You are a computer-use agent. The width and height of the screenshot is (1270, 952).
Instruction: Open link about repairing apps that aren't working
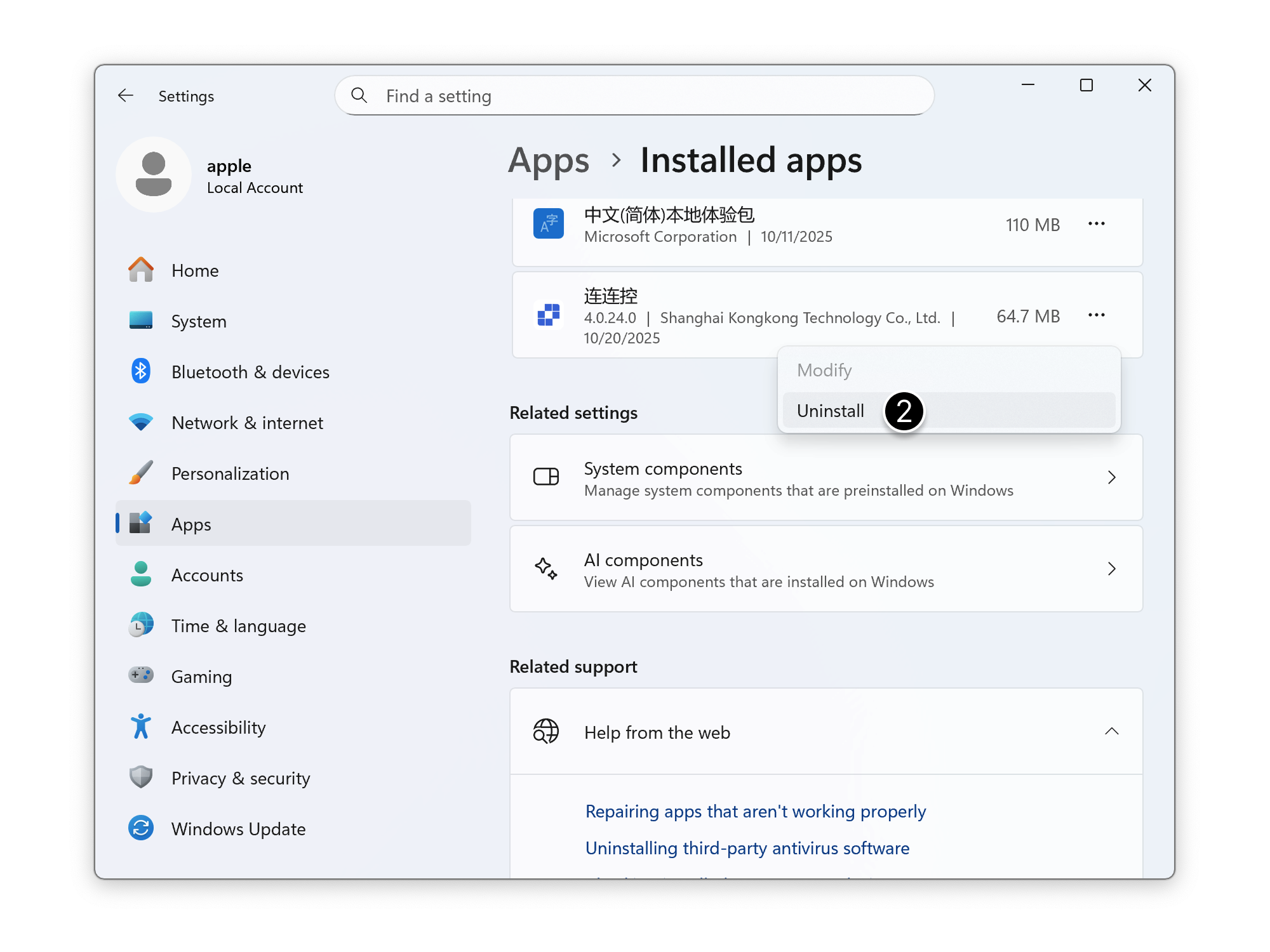click(x=755, y=811)
